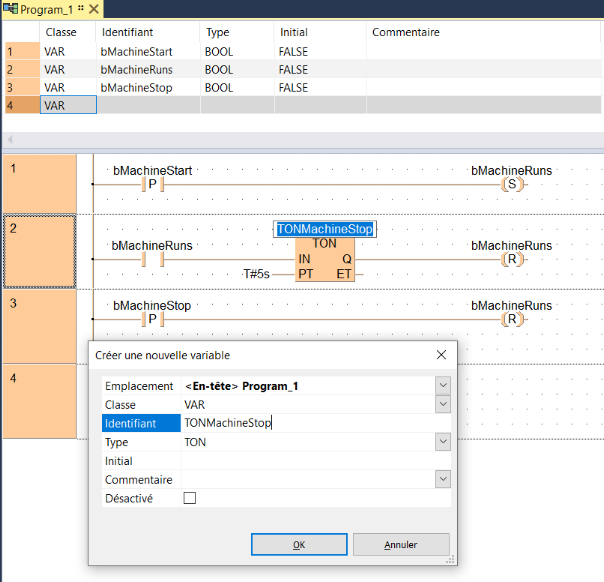This screenshot has width=604, height=582.
Task: Toggle the Désactivé checkbox
Action: [190, 498]
